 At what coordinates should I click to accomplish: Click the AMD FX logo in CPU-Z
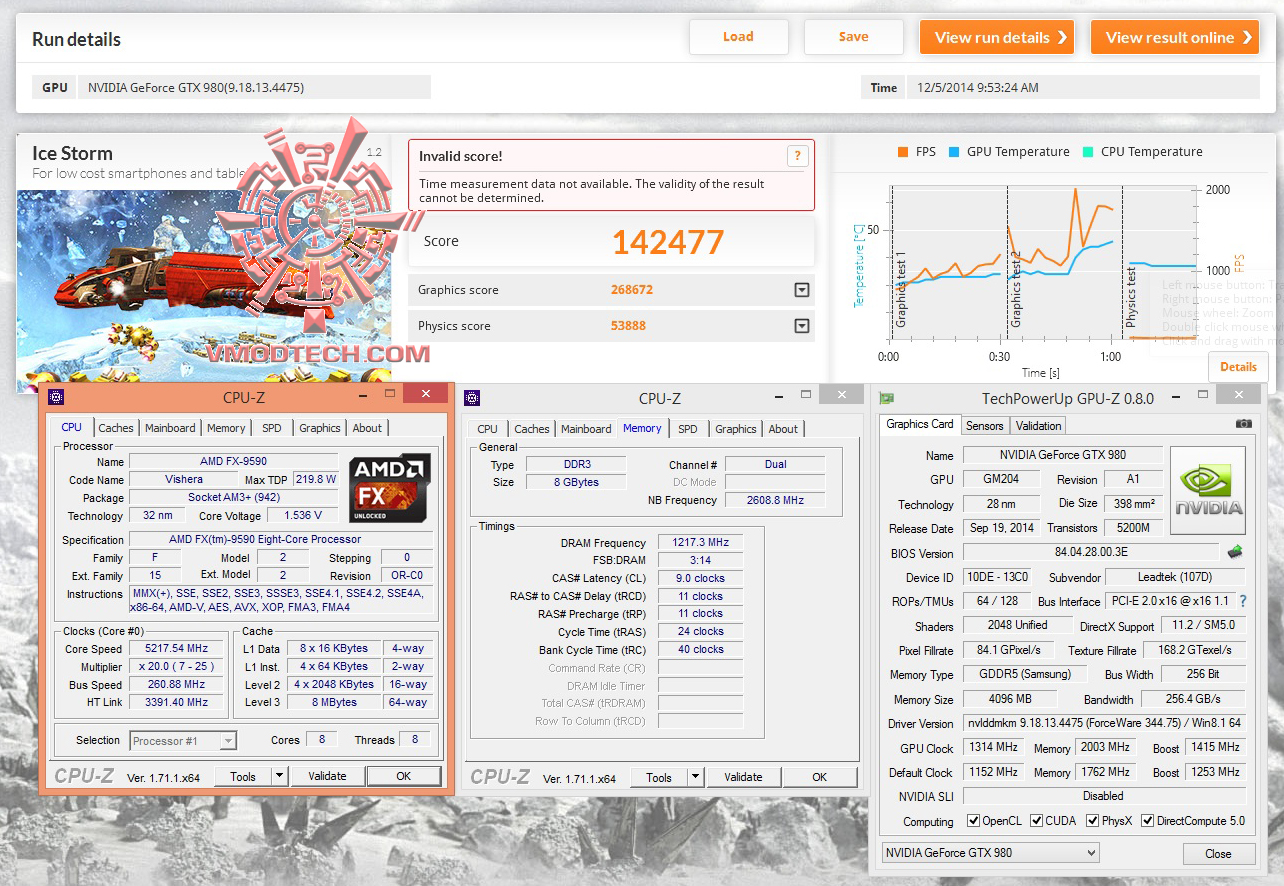point(390,488)
